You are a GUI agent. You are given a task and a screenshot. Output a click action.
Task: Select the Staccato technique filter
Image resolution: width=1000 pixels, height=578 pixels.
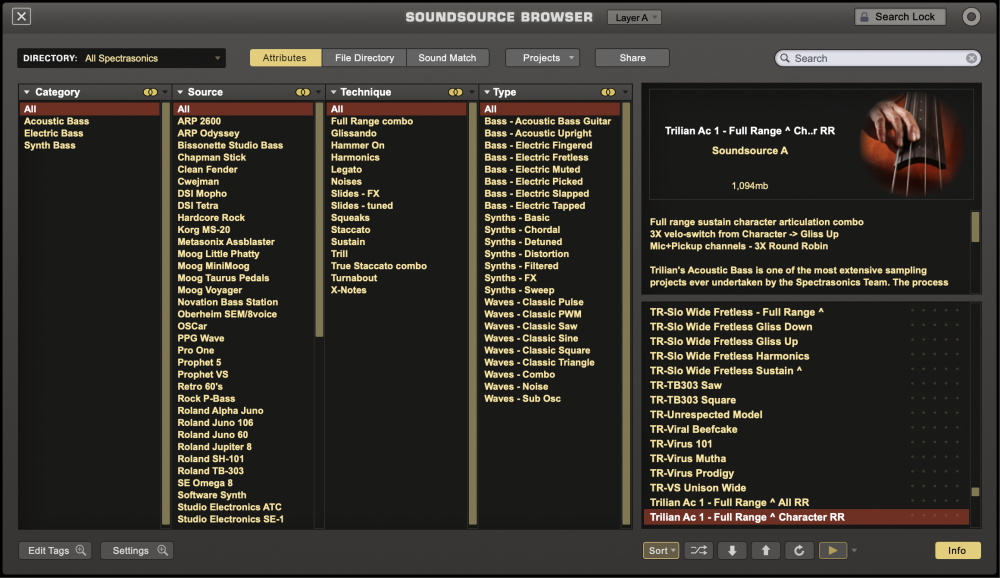coord(351,229)
